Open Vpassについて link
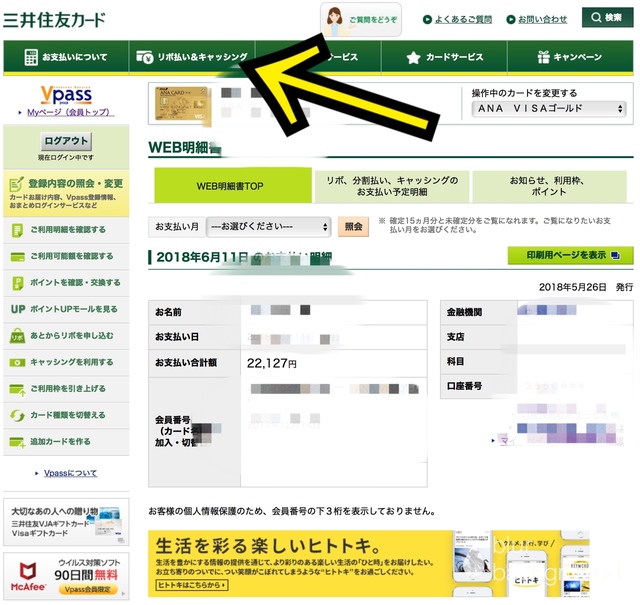Screen dimensions: 640x605 point(71,474)
